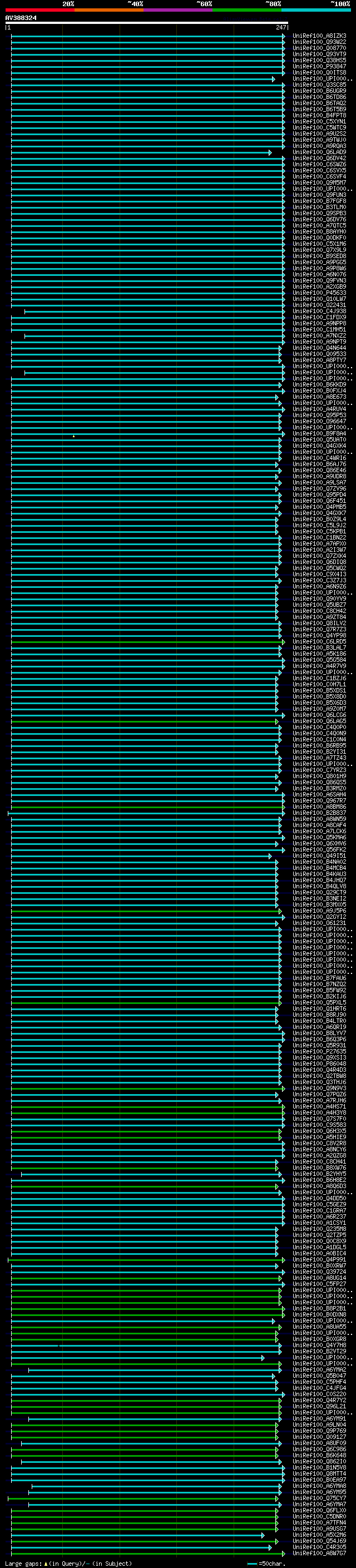Click the purple ~60% legend segment

coord(177,10)
